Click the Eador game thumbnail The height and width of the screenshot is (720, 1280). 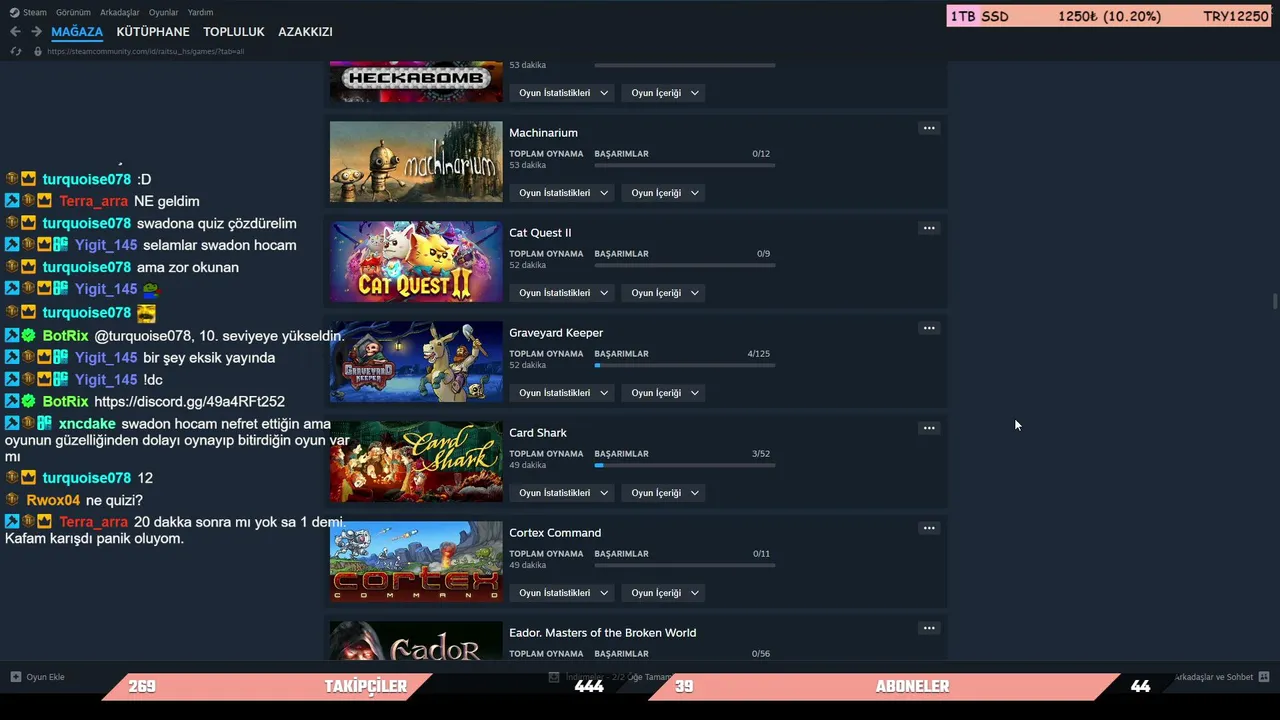pyautogui.click(x=416, y=640)
